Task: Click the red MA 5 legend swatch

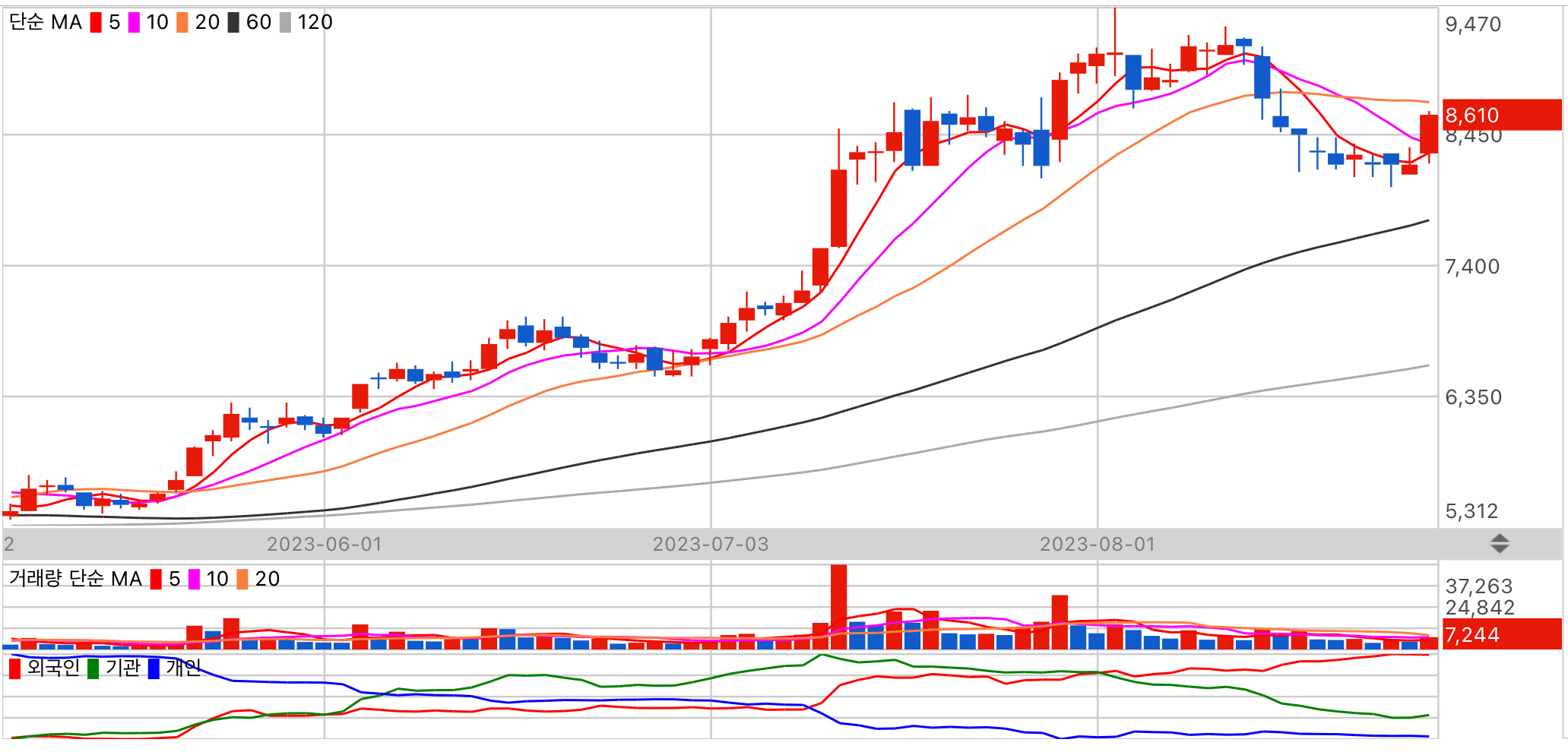Action: click(96, 23)
